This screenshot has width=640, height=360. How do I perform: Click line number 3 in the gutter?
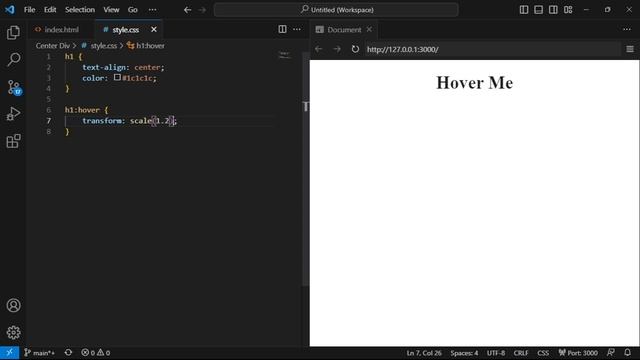point(49,78)
